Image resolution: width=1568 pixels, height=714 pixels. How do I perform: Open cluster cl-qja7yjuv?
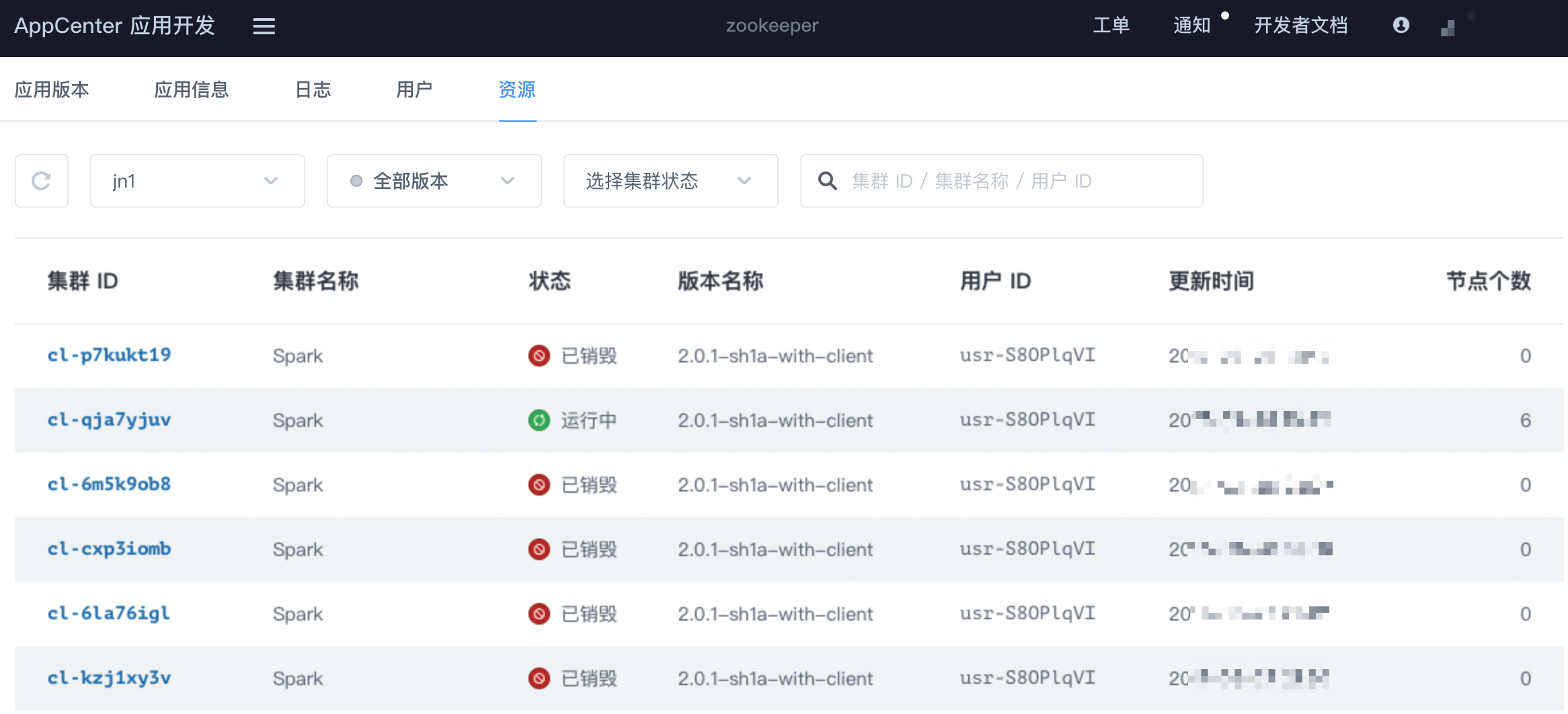109,420
